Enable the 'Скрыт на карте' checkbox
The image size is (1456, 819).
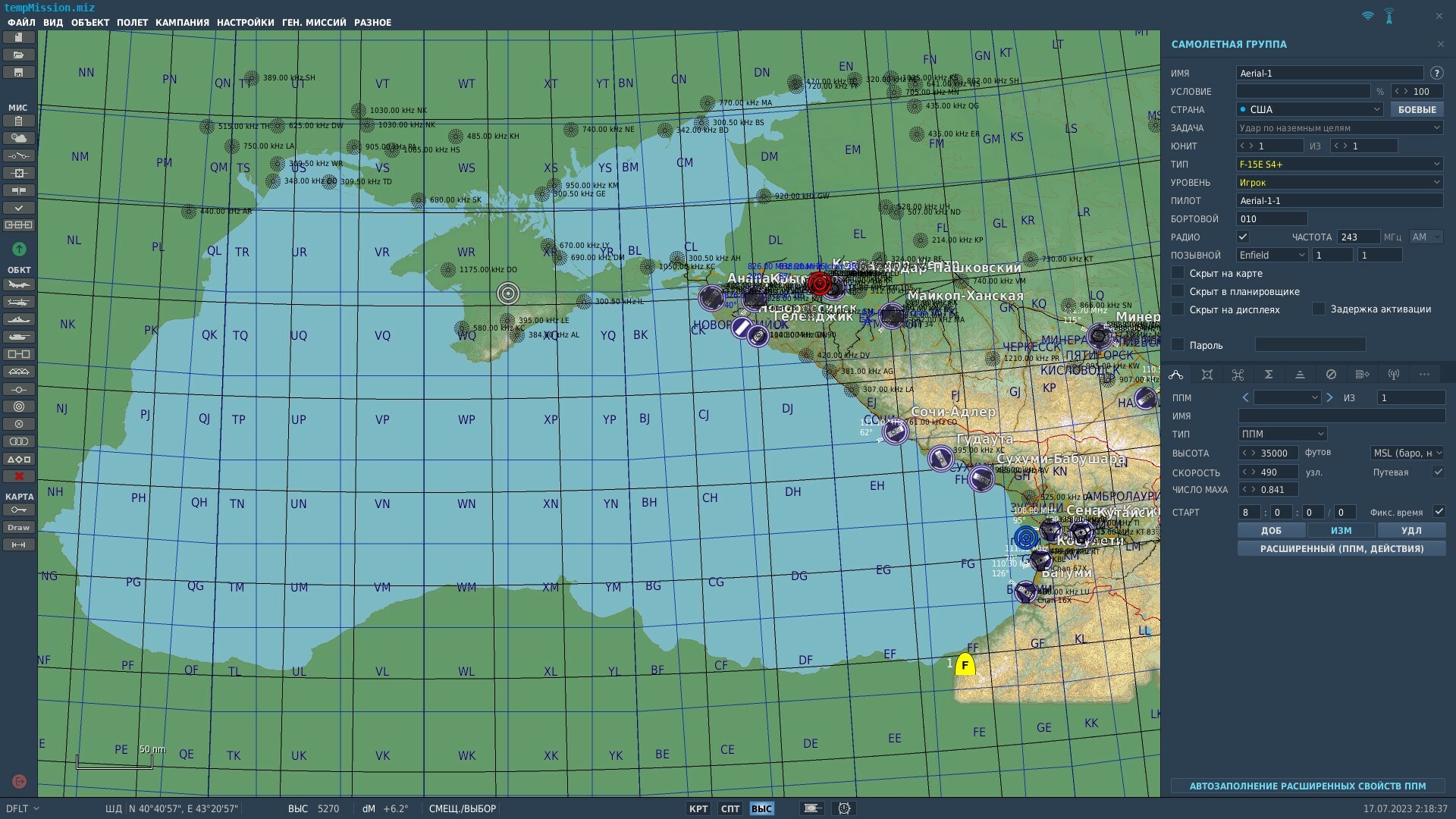[1178, 273]
